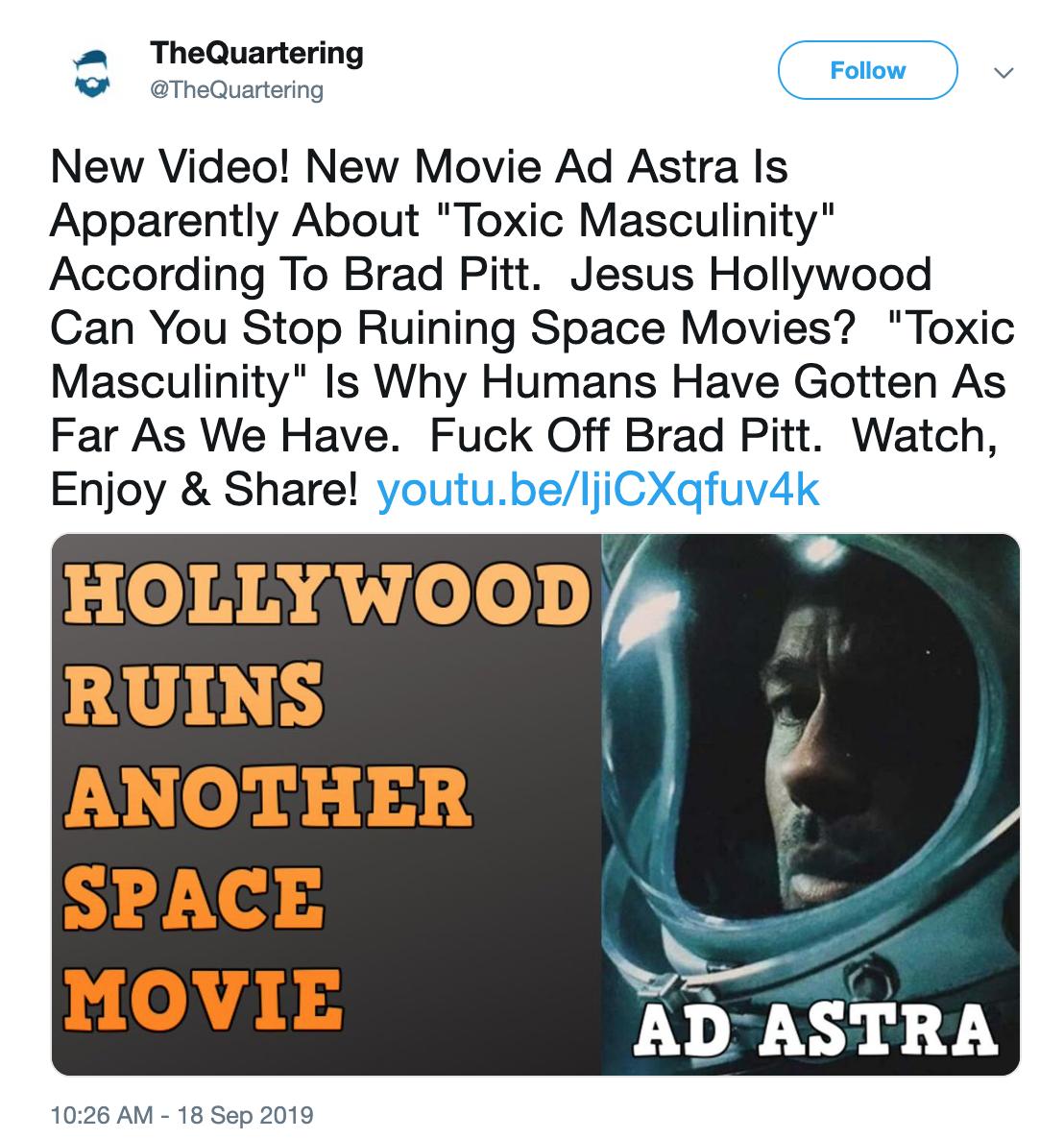1064x1139 pixels.
Task: Open the youtu.be/IjiCXqfuv4k link
Action: 597,489
